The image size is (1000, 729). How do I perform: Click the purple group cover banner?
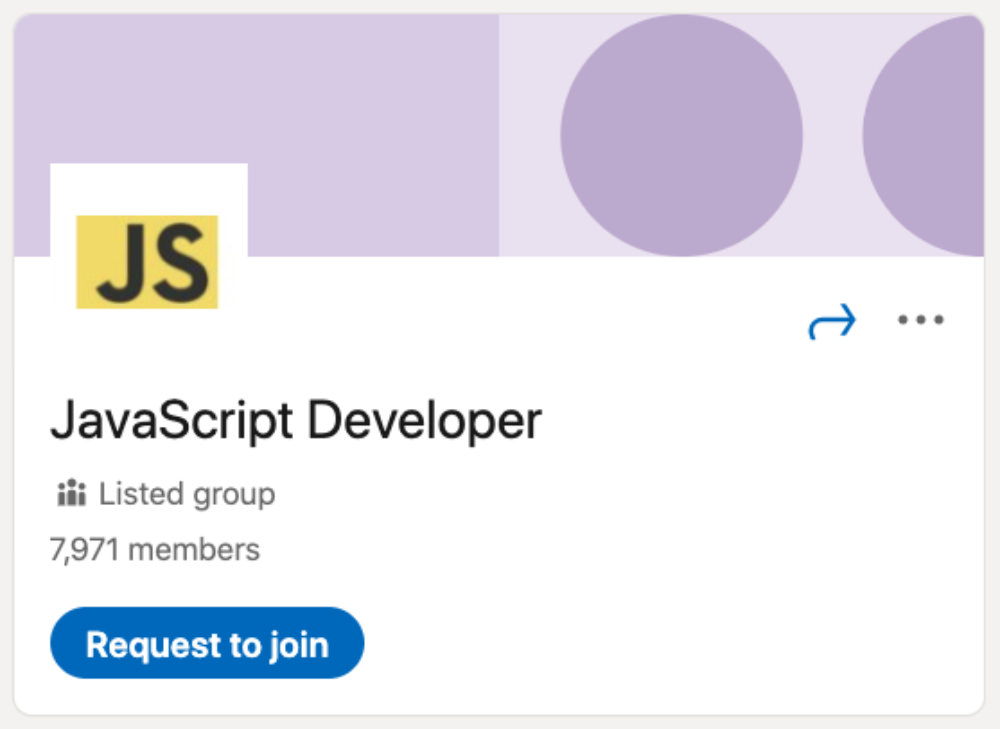point(499,135)
